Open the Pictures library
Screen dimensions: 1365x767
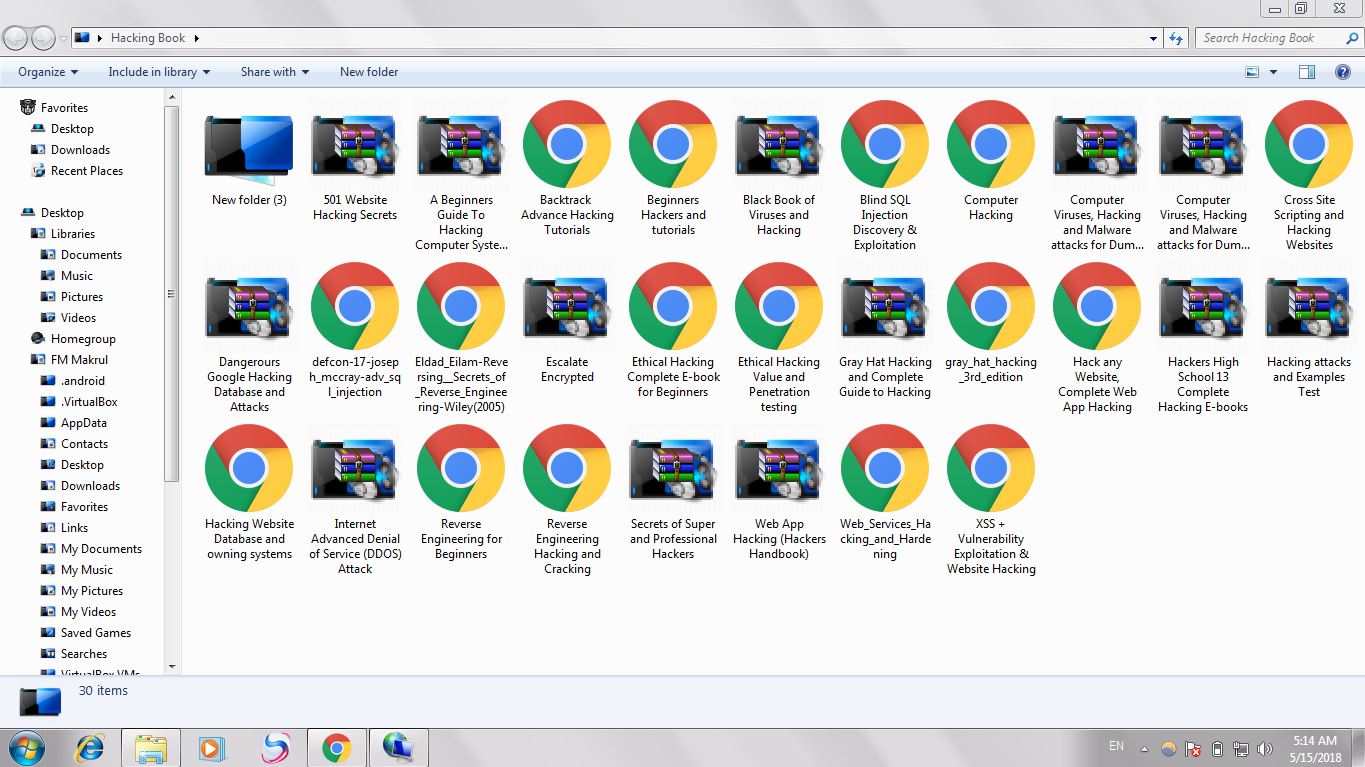click(x=71, y=297)
